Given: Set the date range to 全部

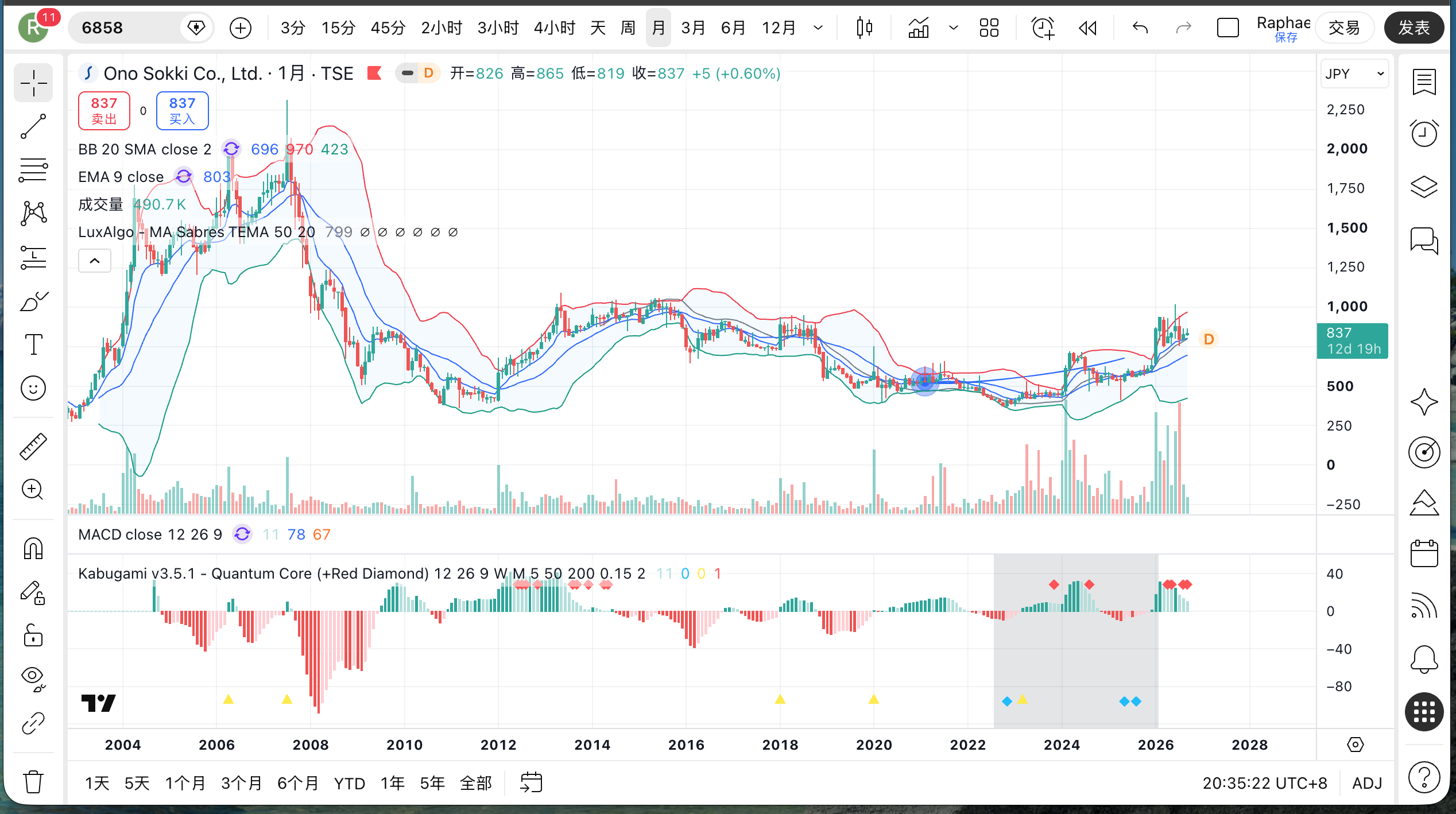Looking at the screenshot, I should point(476,783).
